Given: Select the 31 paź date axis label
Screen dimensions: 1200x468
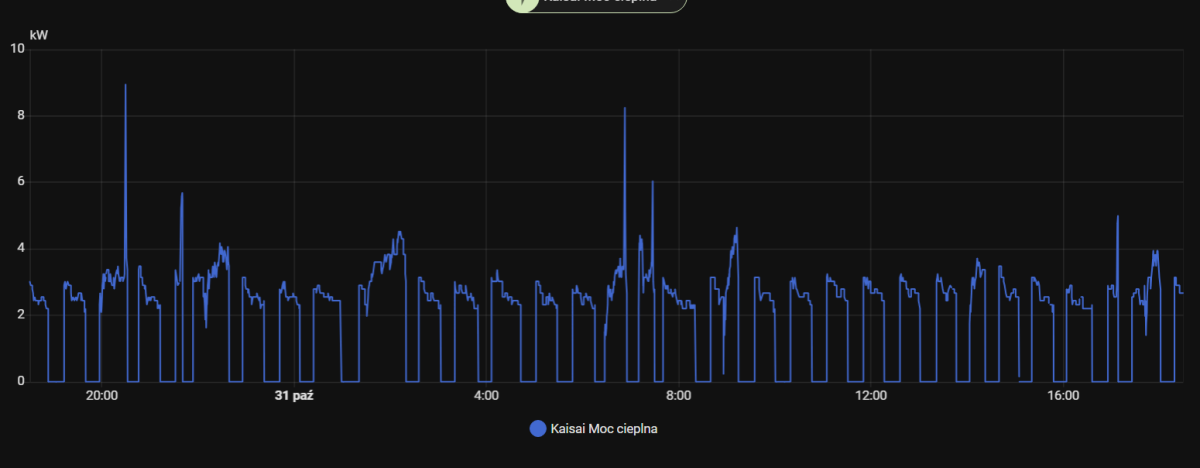Looking at the screenshot, I should click(294, 396).
